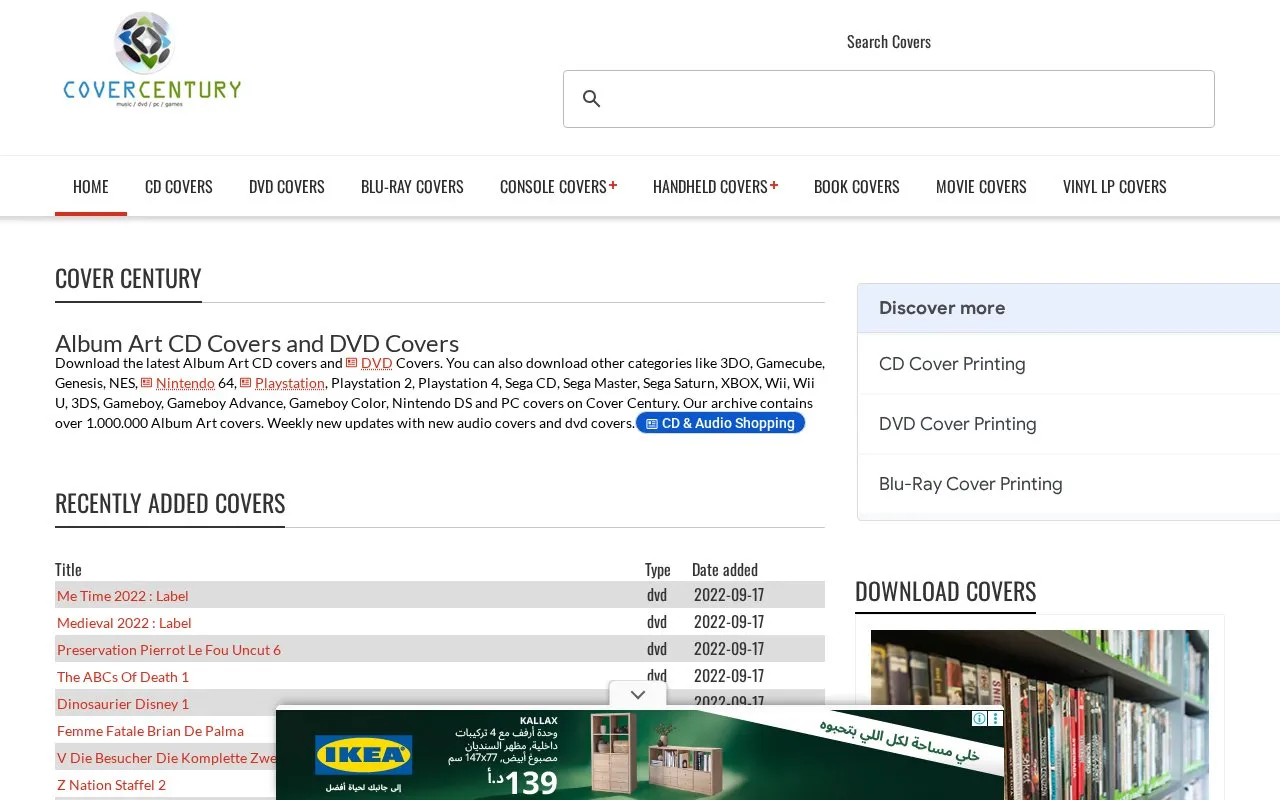Open V Die Besucher Die Komplette cover
The image size is (1280, 800).
coord(166,758)
